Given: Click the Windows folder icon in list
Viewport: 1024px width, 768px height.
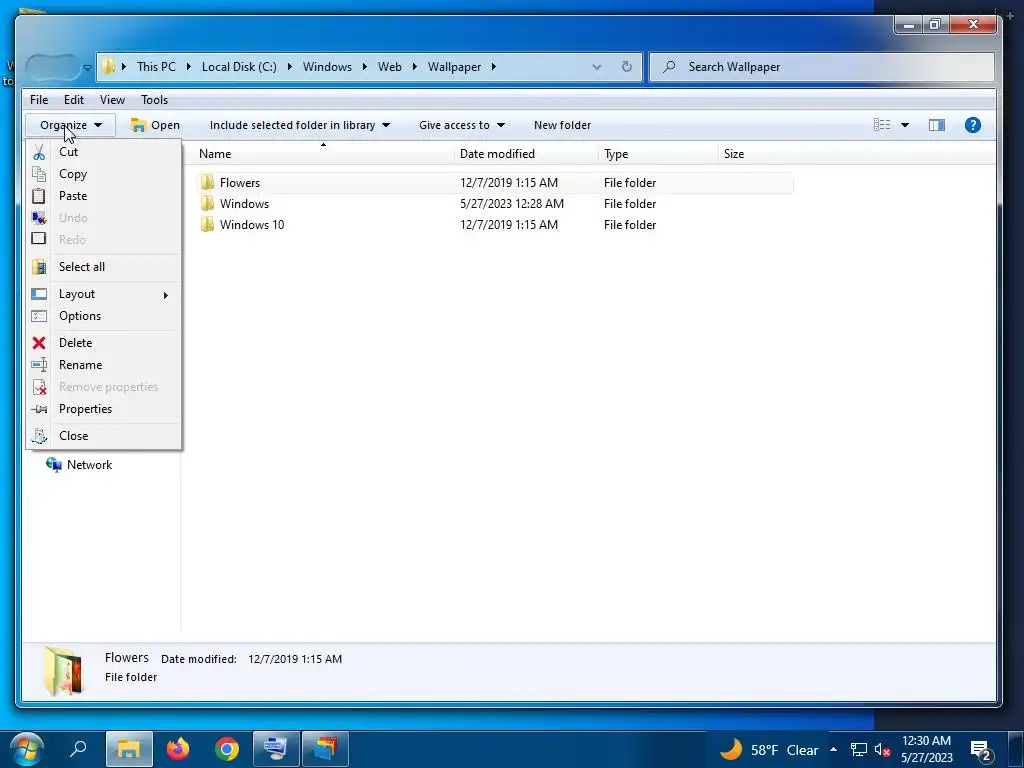Looking at the screenshot, I should tap(207, 204).
